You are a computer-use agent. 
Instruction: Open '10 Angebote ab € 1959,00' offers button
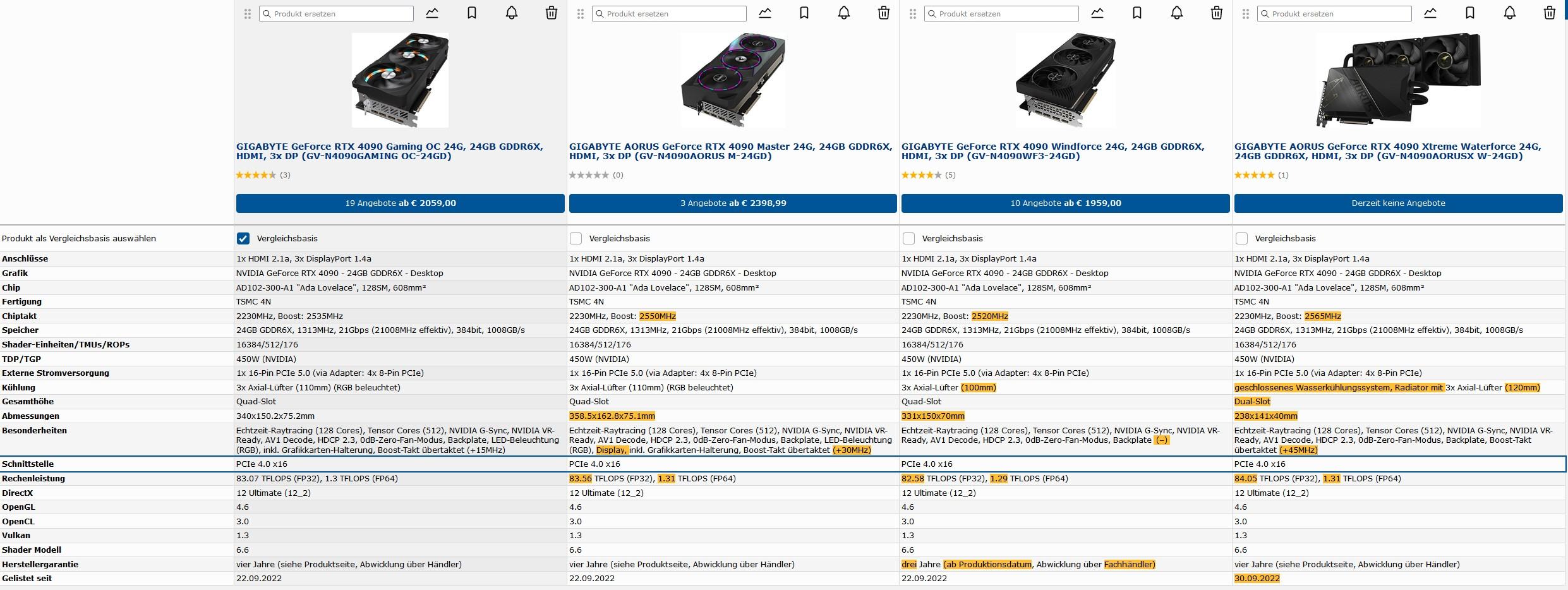(x=1066, y=203)
